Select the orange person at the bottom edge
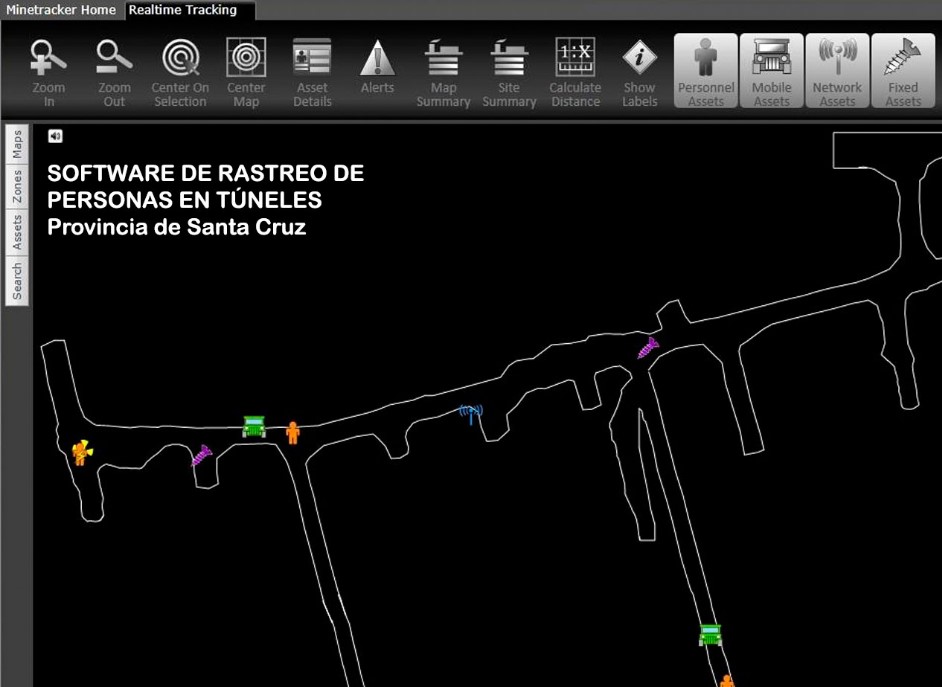942x687 pixels. [727, 681]
